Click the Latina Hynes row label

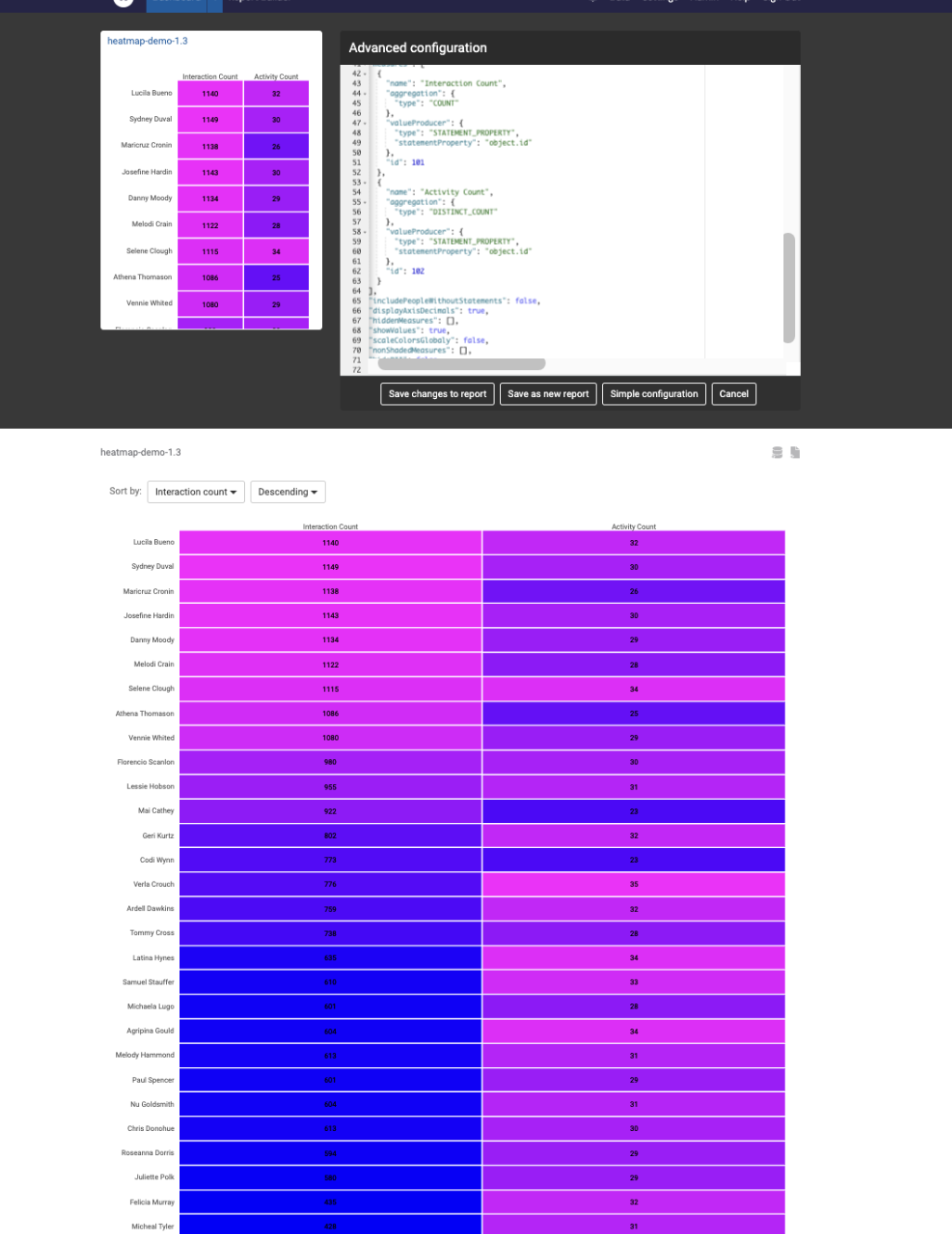[x=153, y=958]
